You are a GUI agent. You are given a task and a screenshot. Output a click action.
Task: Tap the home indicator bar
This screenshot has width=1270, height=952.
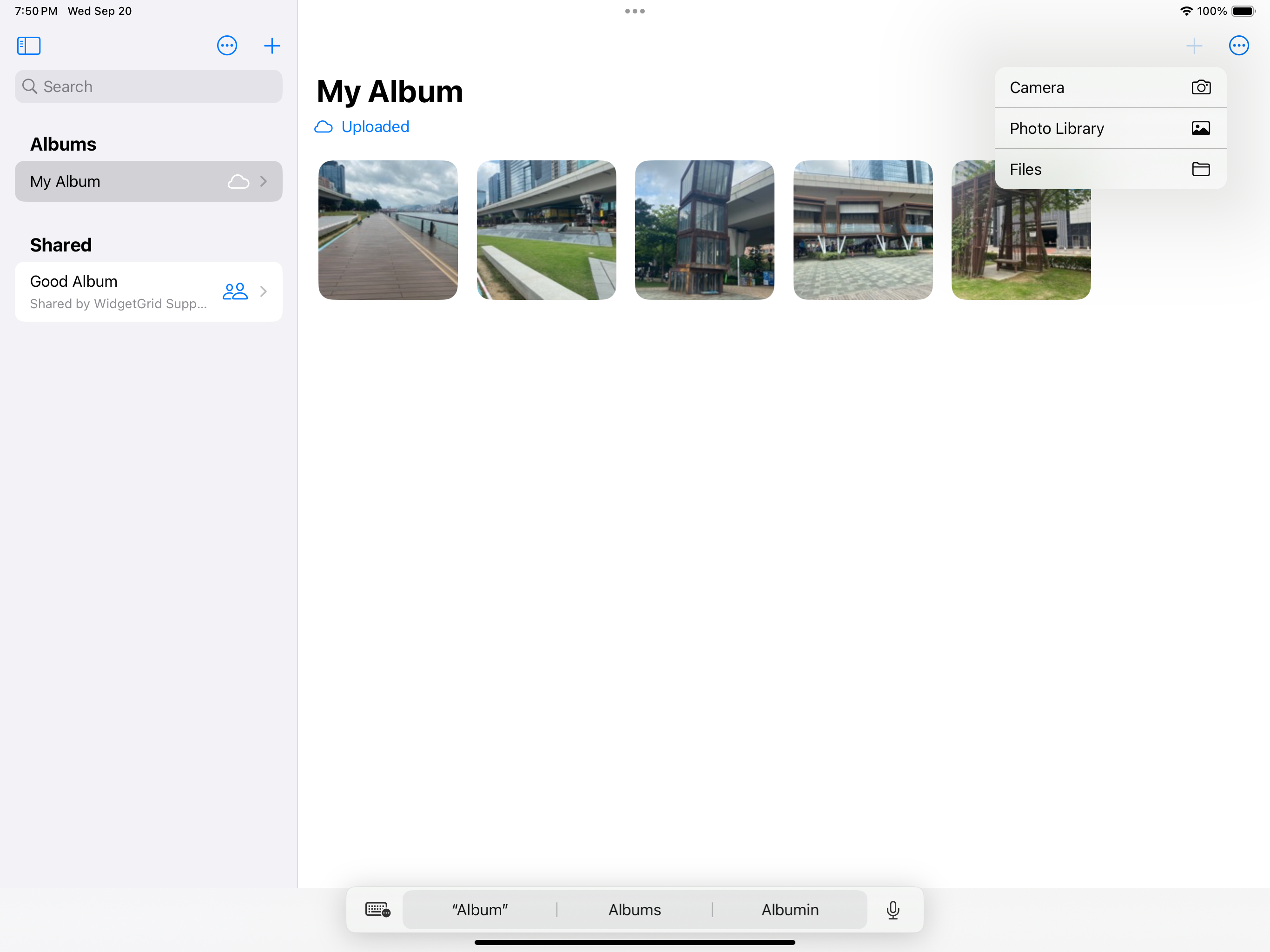click(x=635, y=942)
